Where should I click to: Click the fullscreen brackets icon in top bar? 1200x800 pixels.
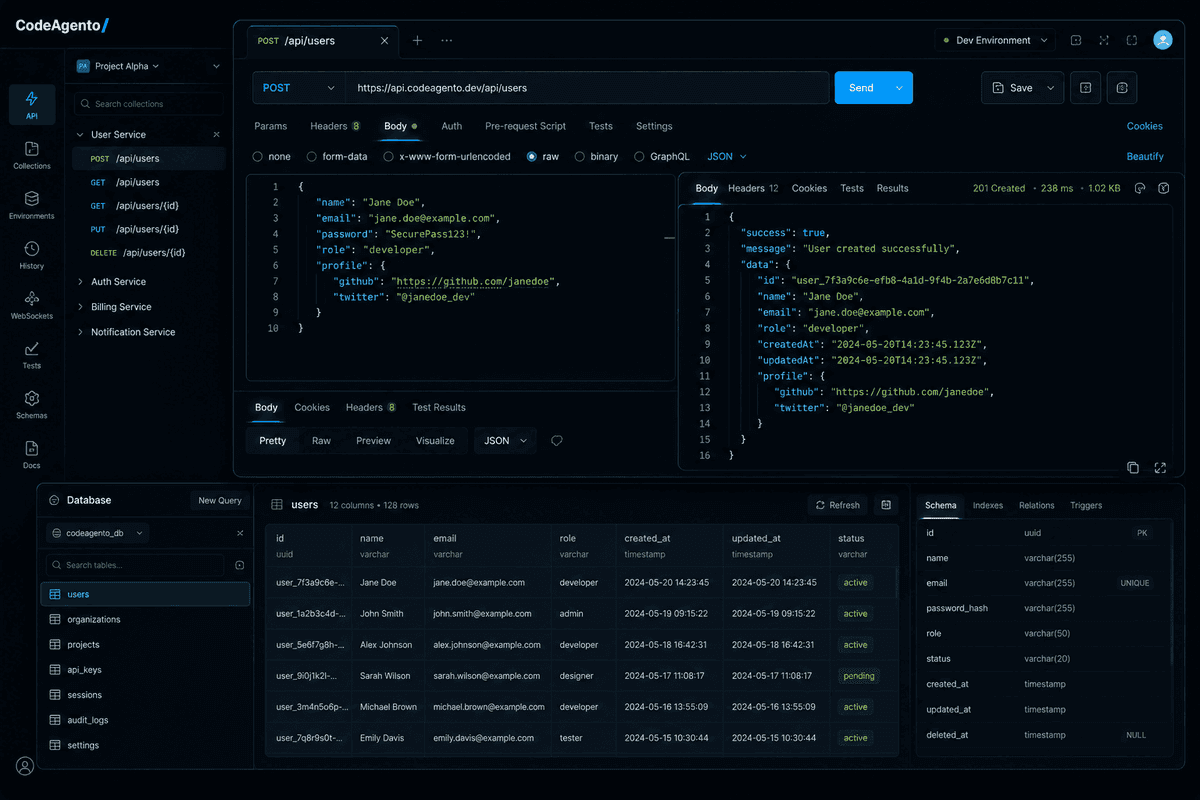click(x=1132, y=41)
